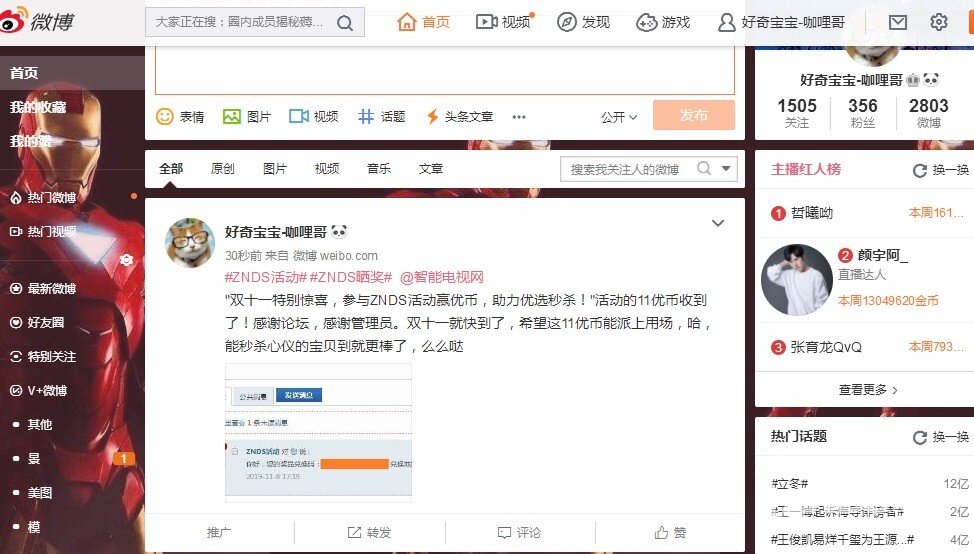Select the 原创 feed tab
The width and height of the screenshot is (974, 554).
coord(222,168)
